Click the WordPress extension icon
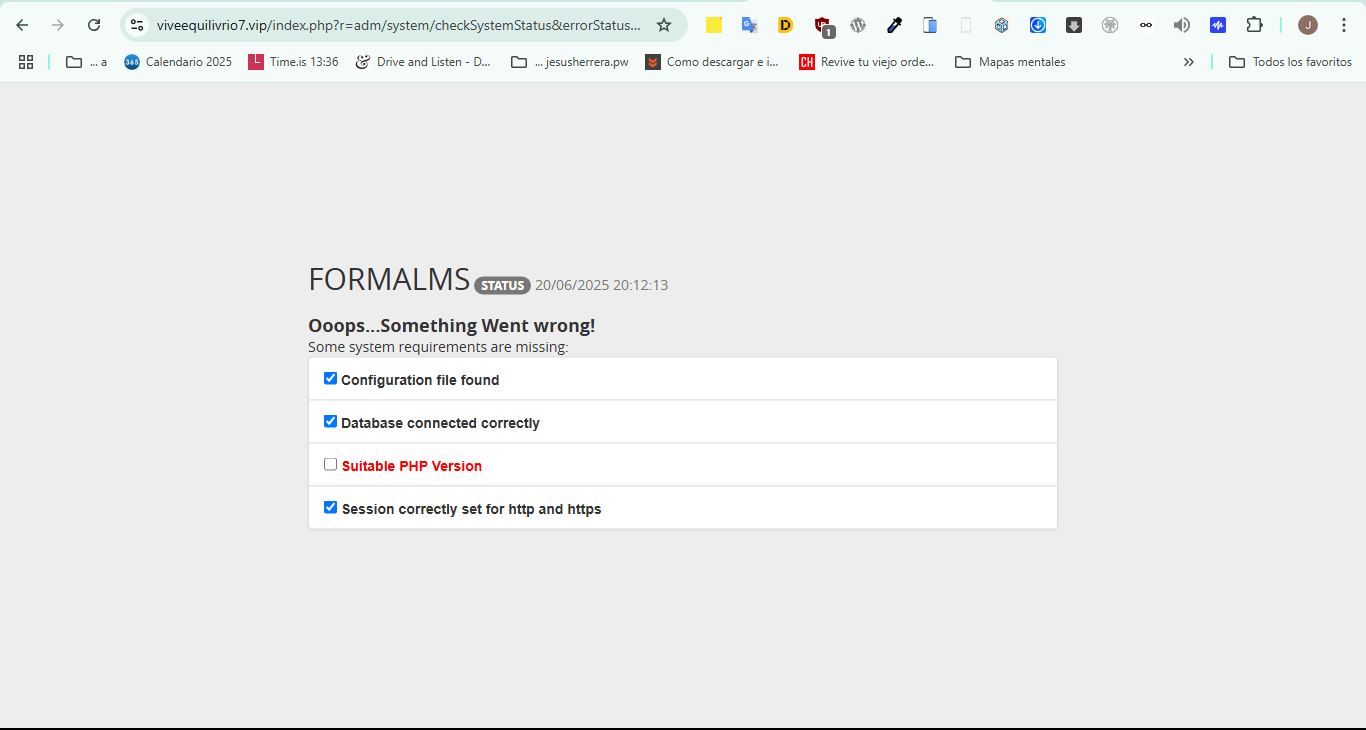This screenshot has width=1366, height=730. tap(857, 25)
